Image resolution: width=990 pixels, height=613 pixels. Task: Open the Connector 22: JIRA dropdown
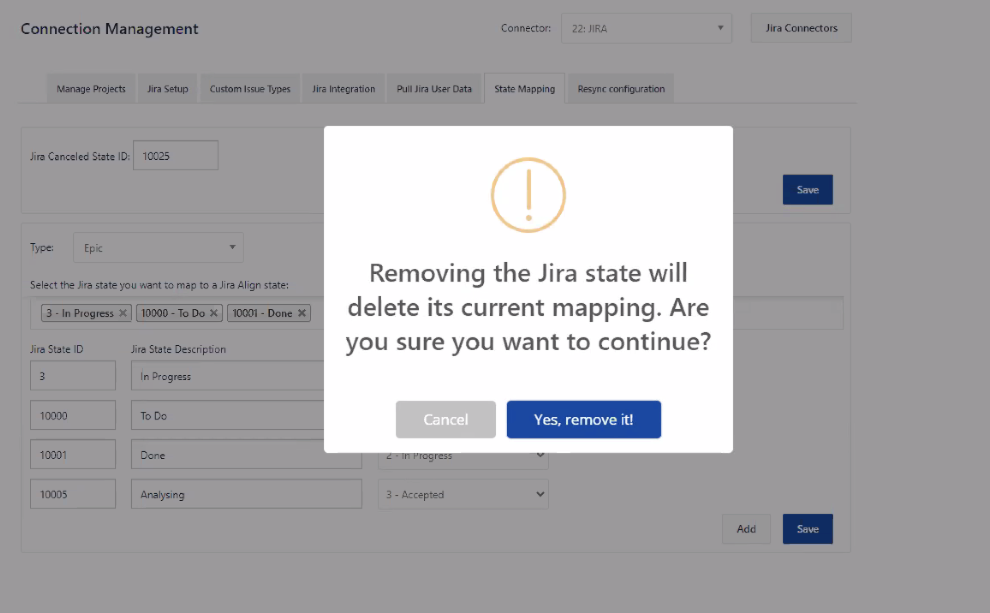(x=647, y=28)
